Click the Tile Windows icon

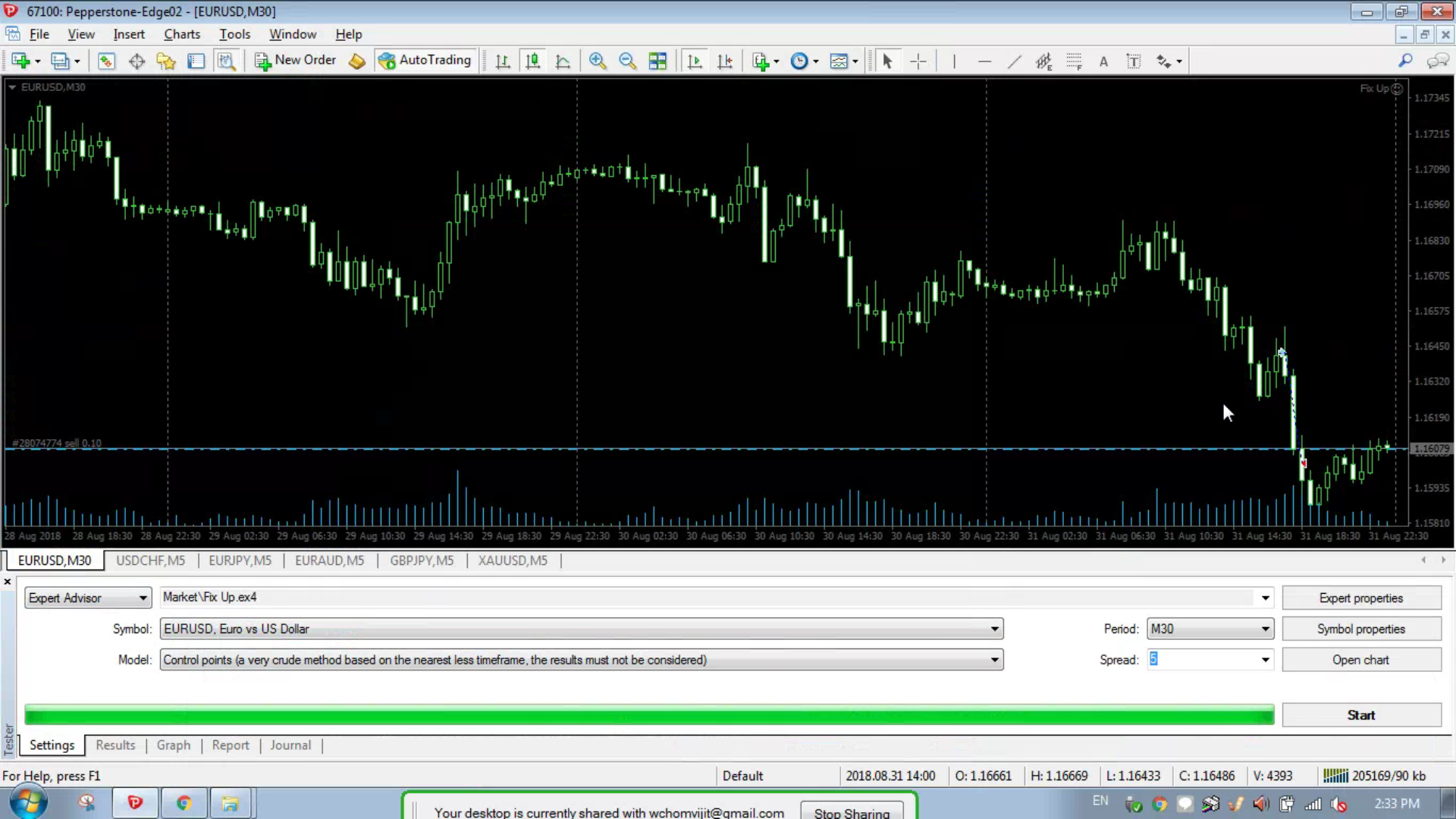click(x=657, y=61)
